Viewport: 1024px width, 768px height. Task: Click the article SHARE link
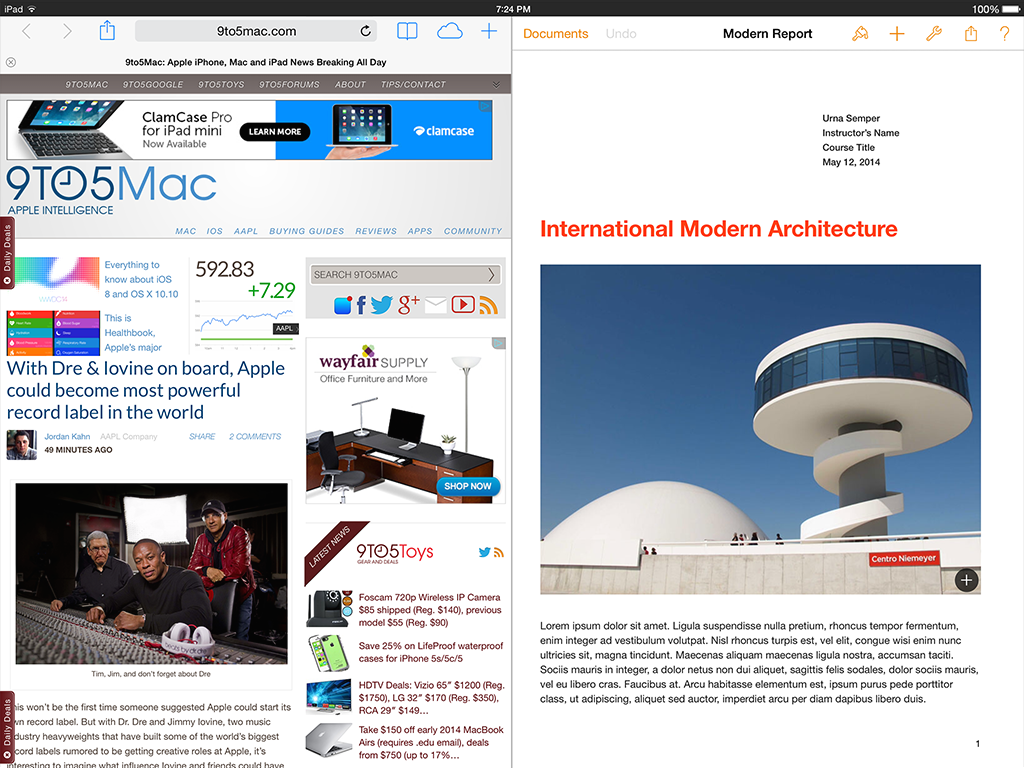point(202,436)
